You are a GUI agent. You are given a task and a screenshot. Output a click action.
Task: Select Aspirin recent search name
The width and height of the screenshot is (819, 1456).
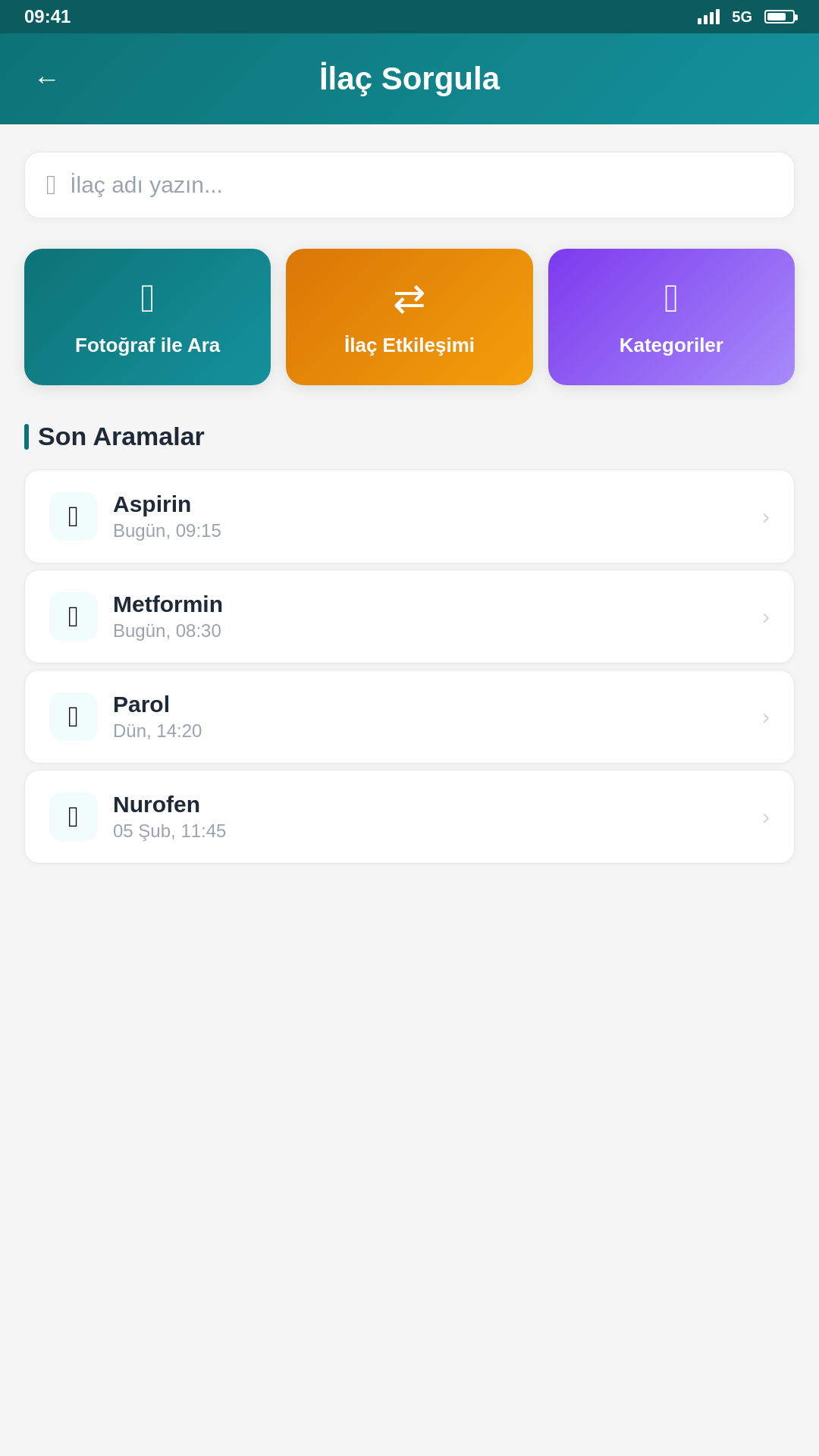152,504
